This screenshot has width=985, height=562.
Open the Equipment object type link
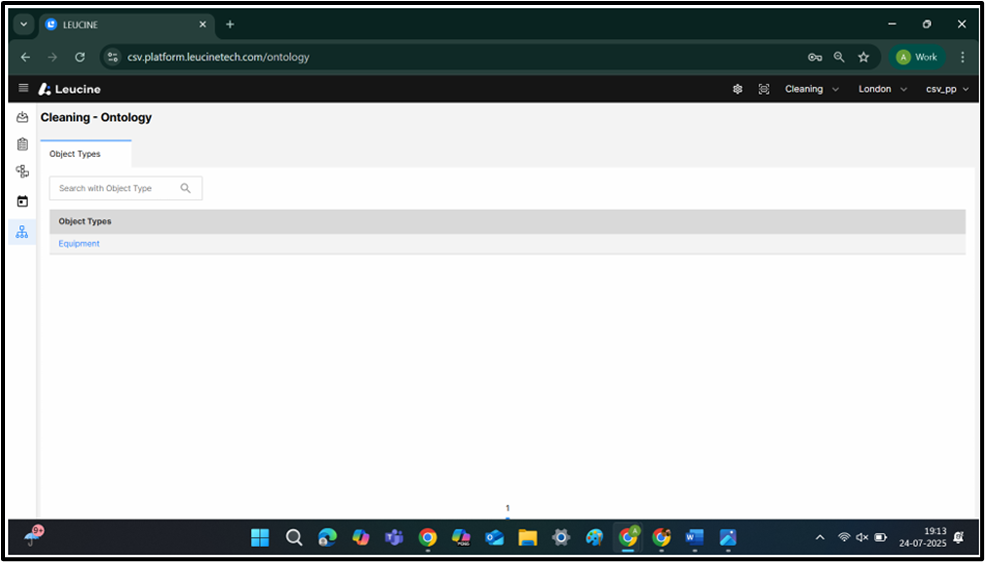(79, 244)
